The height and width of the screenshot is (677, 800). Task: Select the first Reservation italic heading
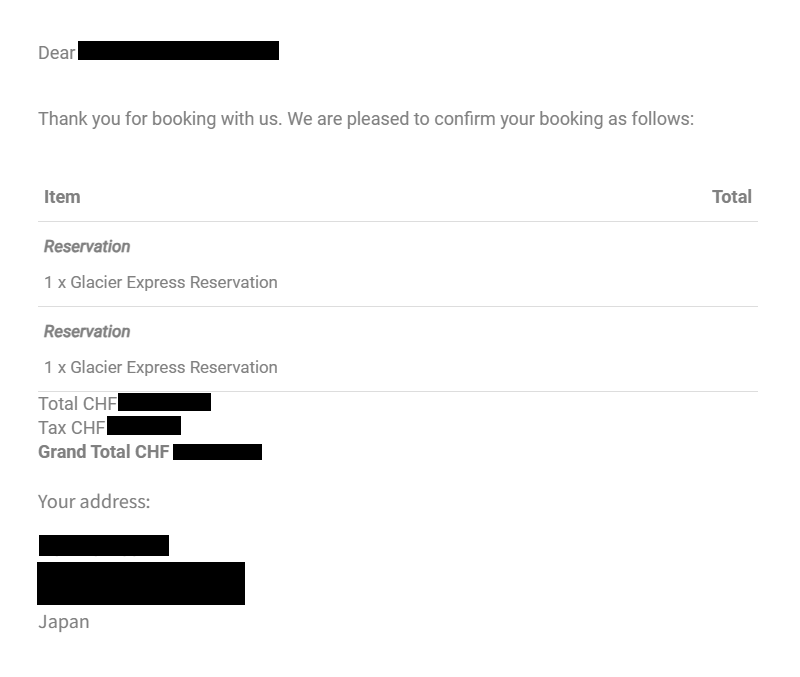(x=87, y=246)
